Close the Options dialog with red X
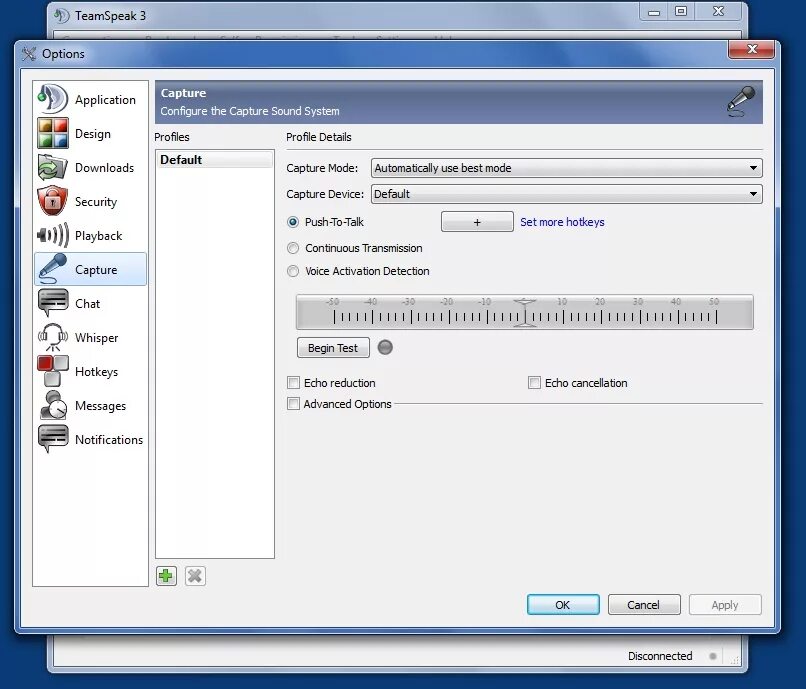Viewport: 806px width, 689px height. [x=752, y=49]
